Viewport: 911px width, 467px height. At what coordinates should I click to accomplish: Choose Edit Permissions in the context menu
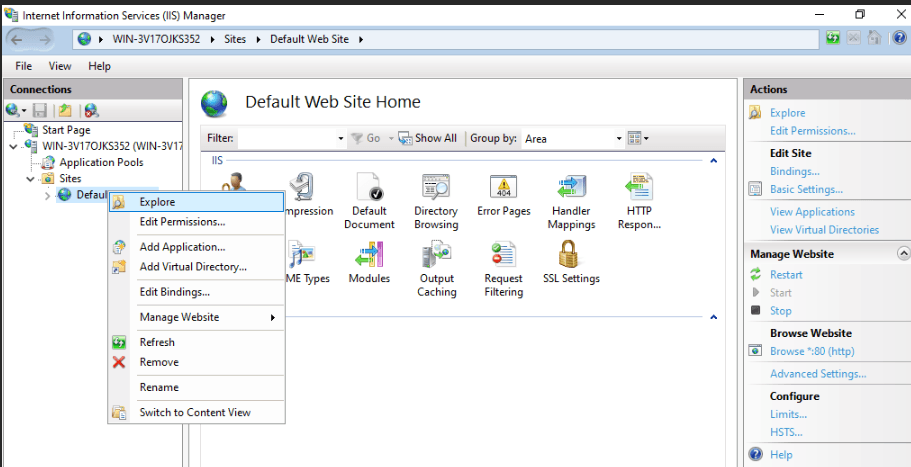click(x=196, y=222)
